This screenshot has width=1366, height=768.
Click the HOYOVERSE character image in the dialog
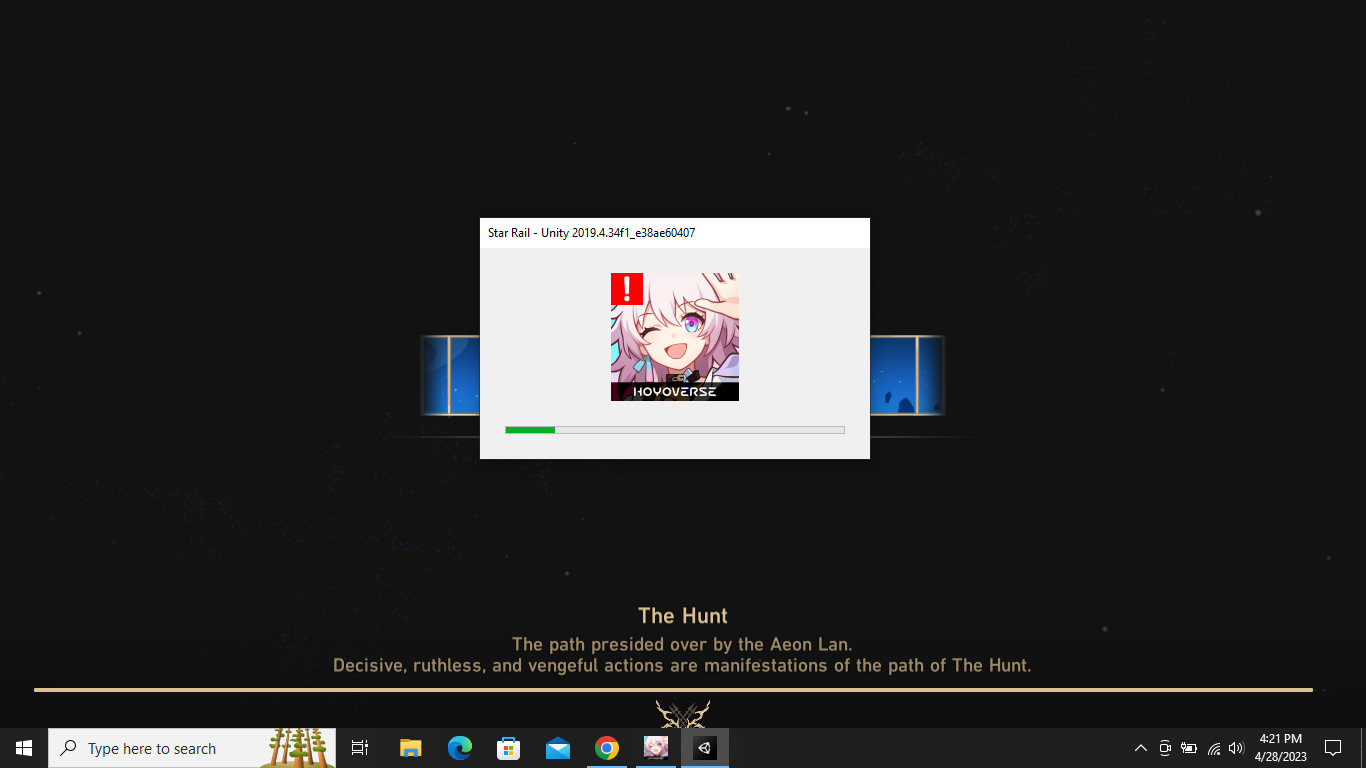(x=674, y=336)
